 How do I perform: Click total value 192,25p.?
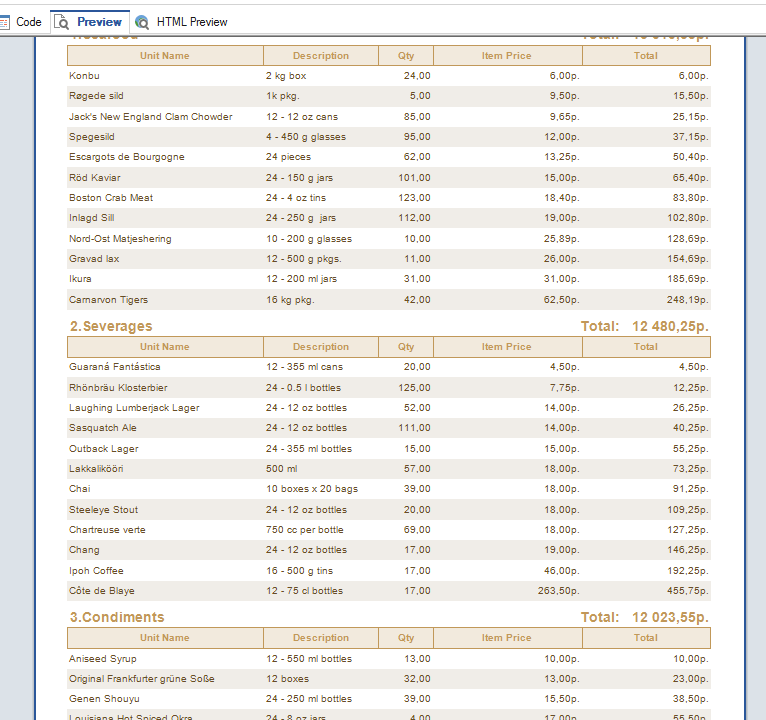click(688, 571)
